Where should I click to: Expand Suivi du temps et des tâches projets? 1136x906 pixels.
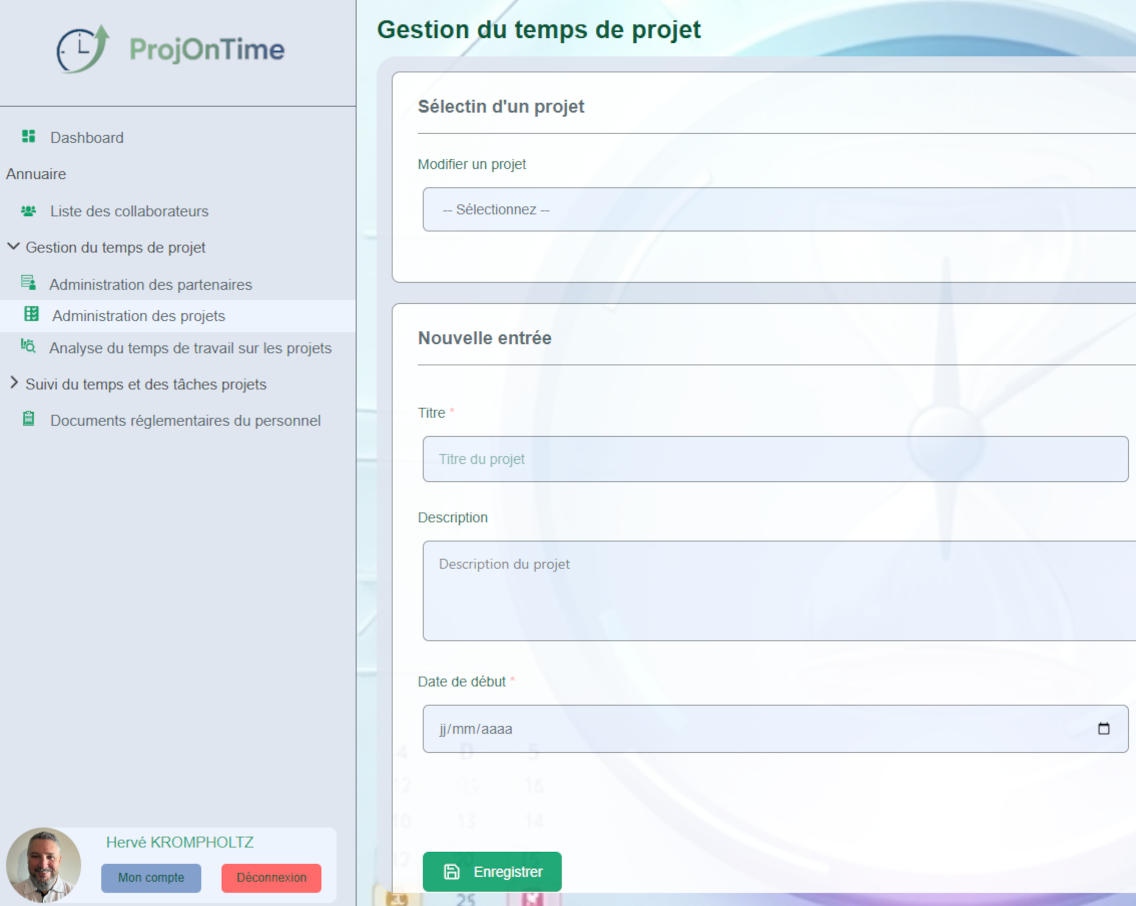coord(14,384)
